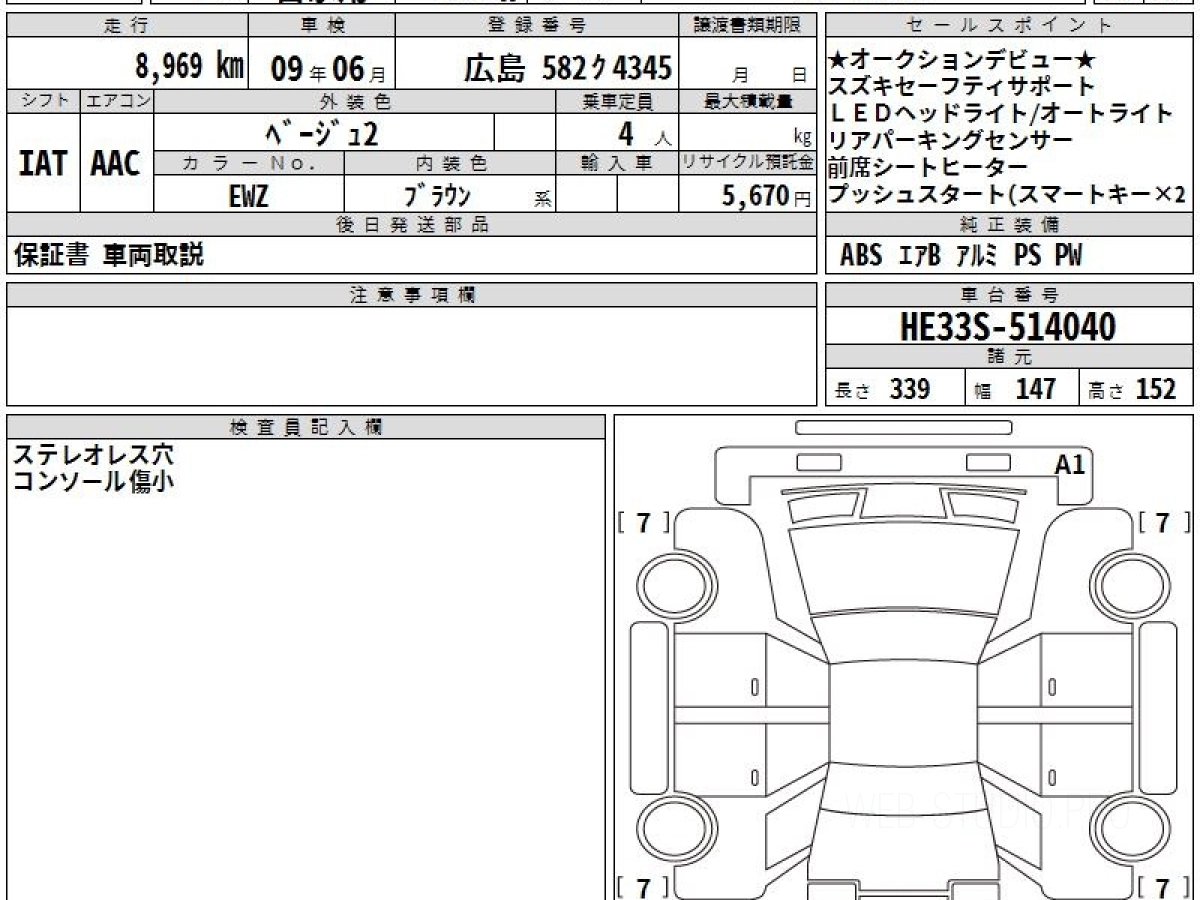Select the 最大積載量 header

(748, 101)
